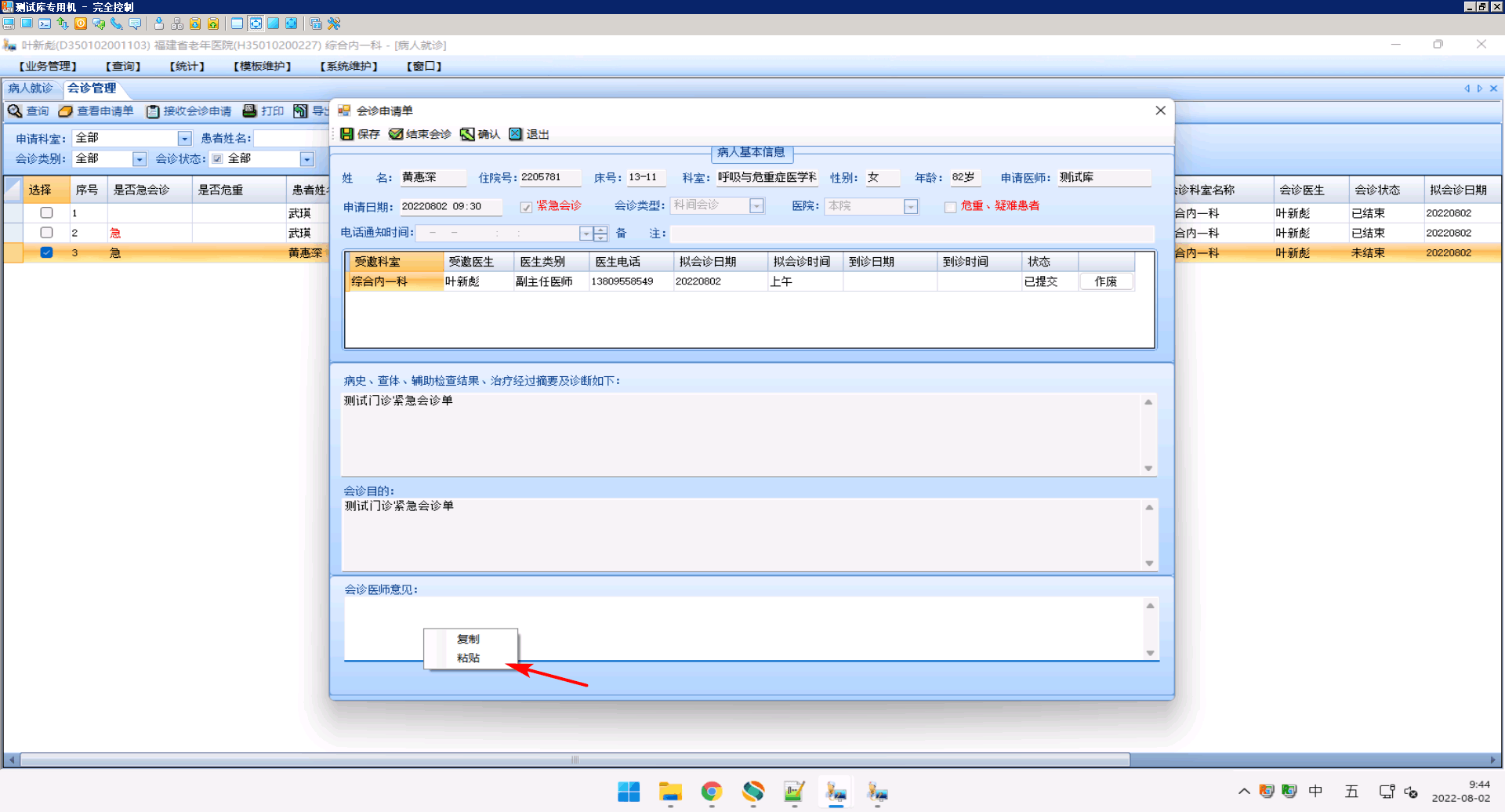
Task: Click the horizontal scrollbar of the list
Action: click(575, 759)
